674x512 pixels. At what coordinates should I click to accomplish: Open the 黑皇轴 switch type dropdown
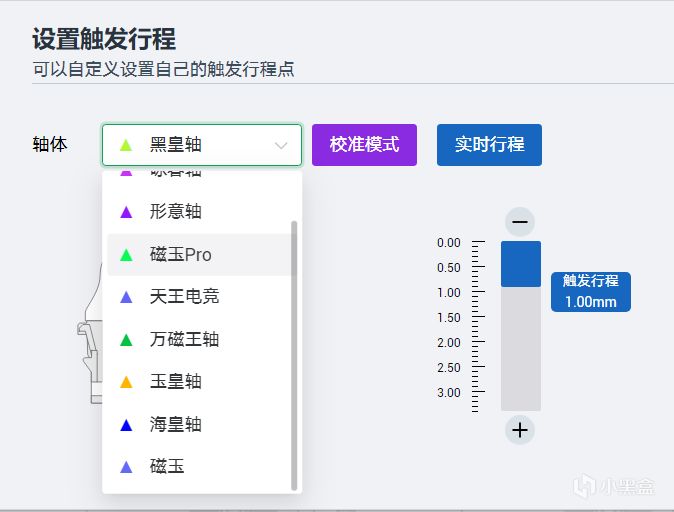tap(200, 145)
